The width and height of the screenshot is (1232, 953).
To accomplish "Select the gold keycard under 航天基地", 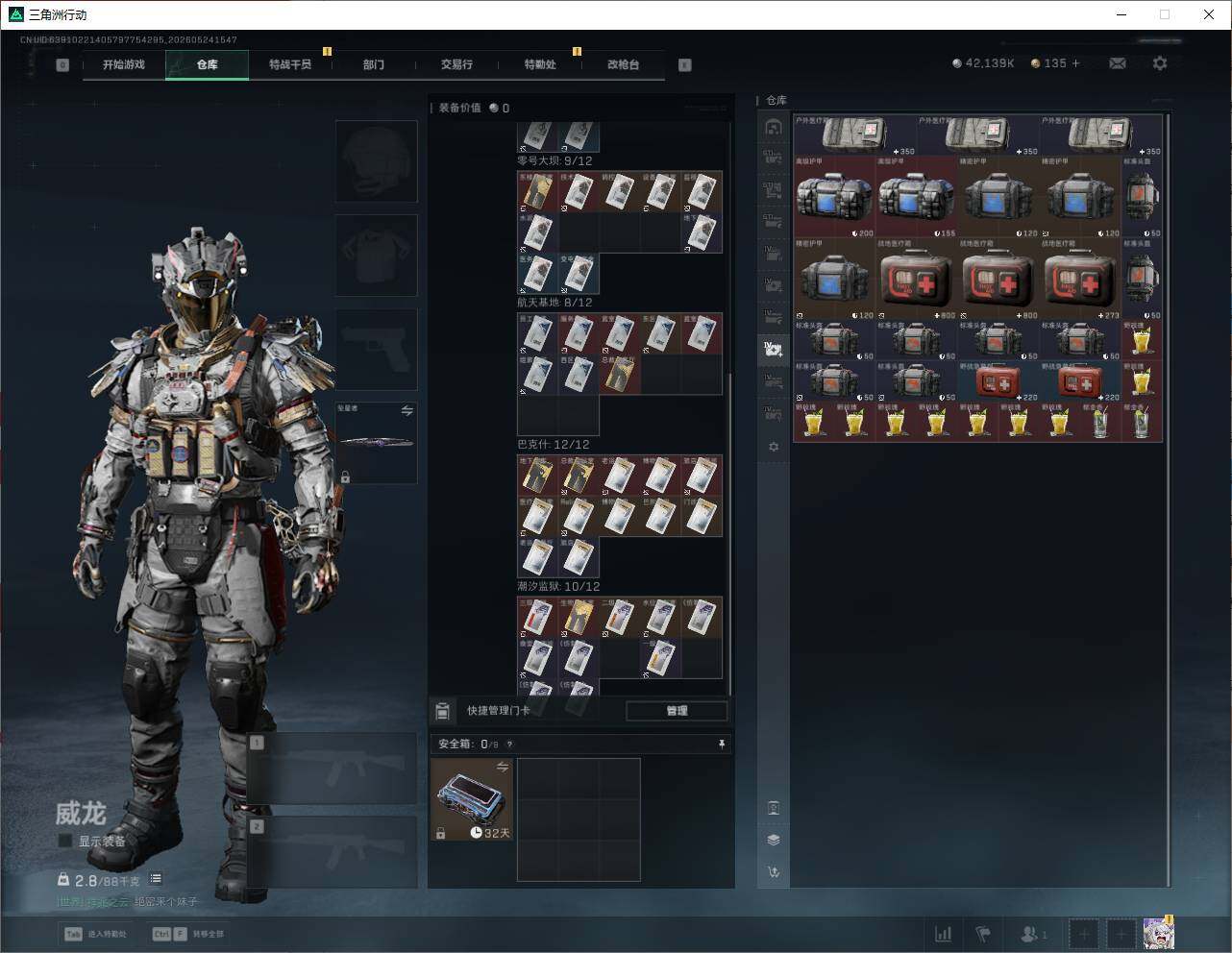I will coord(620,374).
